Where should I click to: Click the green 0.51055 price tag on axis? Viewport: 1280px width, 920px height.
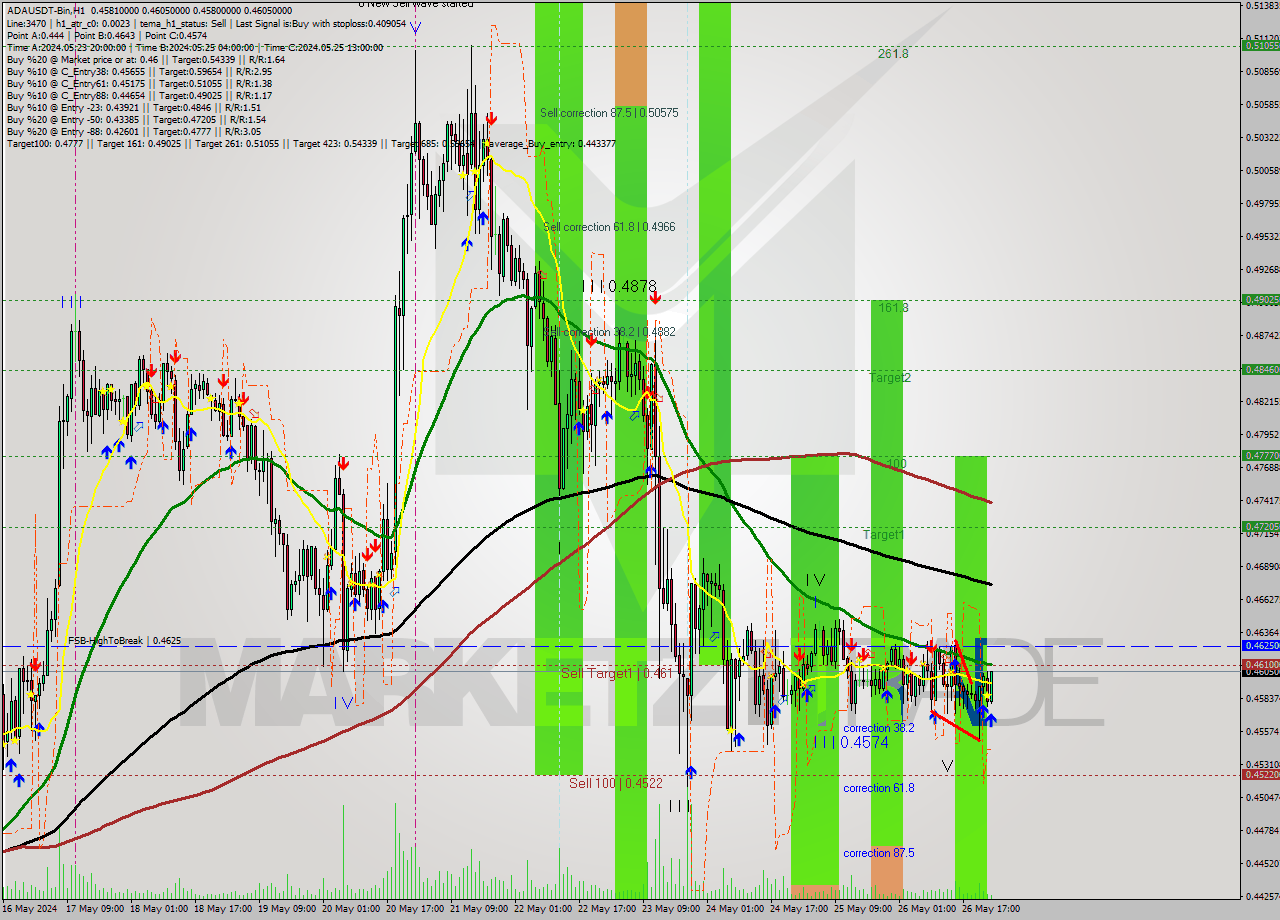click(1261, 45)
